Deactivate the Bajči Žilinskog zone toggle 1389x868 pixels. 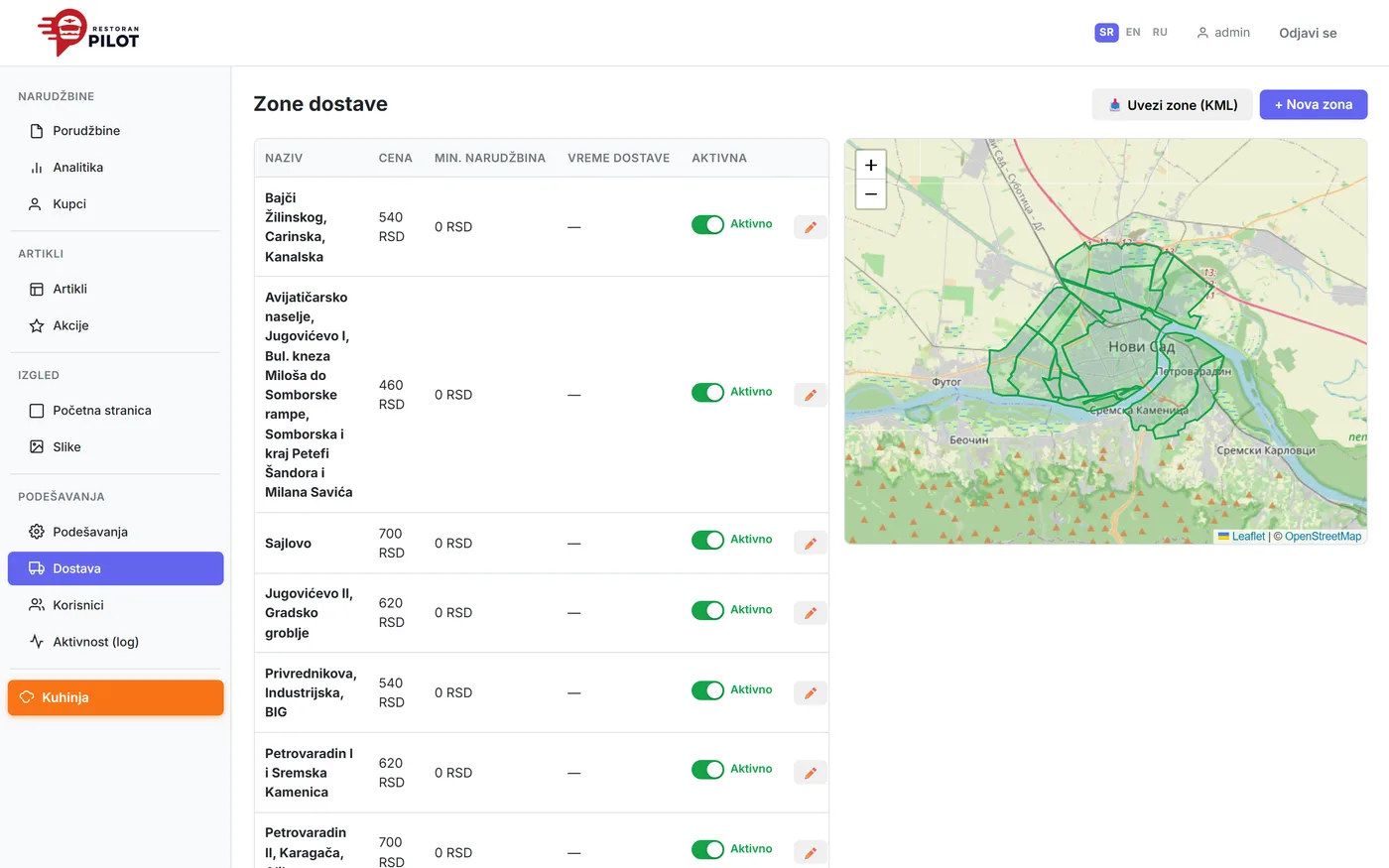click(707, 224)
